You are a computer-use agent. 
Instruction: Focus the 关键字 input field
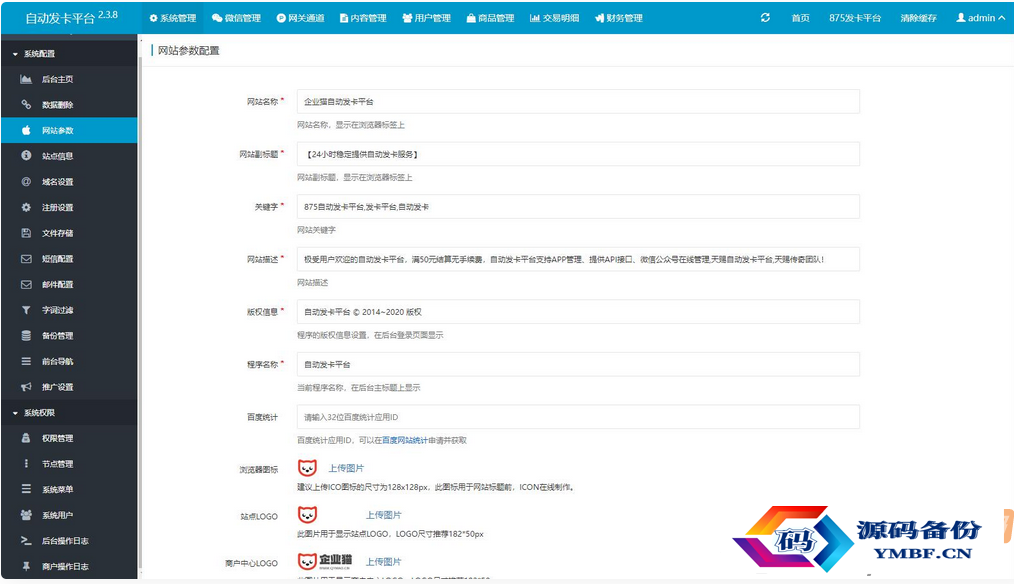(x=578, y=207)
